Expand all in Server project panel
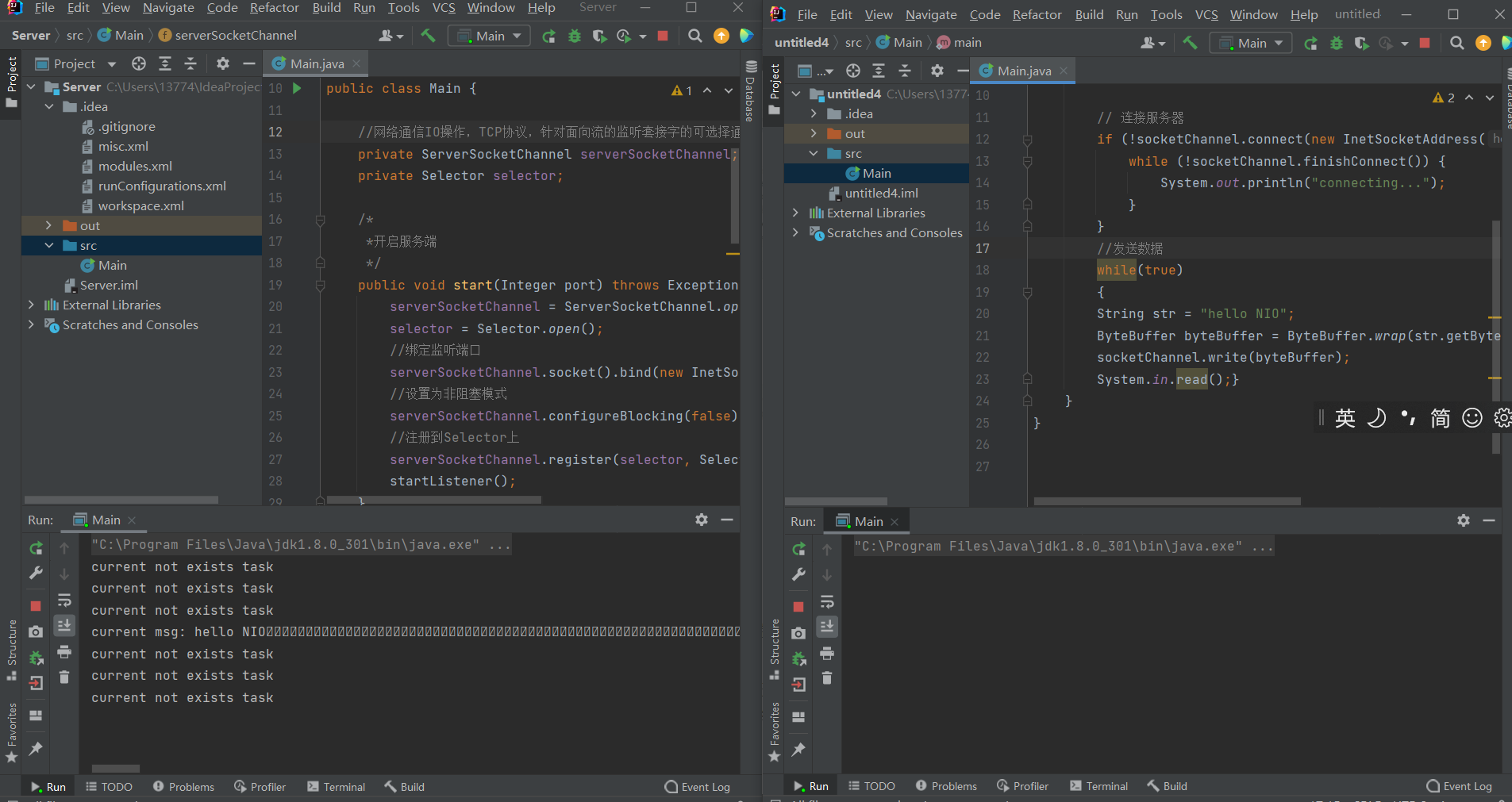This screenshot has height=802, width=1512. [165, 63]
